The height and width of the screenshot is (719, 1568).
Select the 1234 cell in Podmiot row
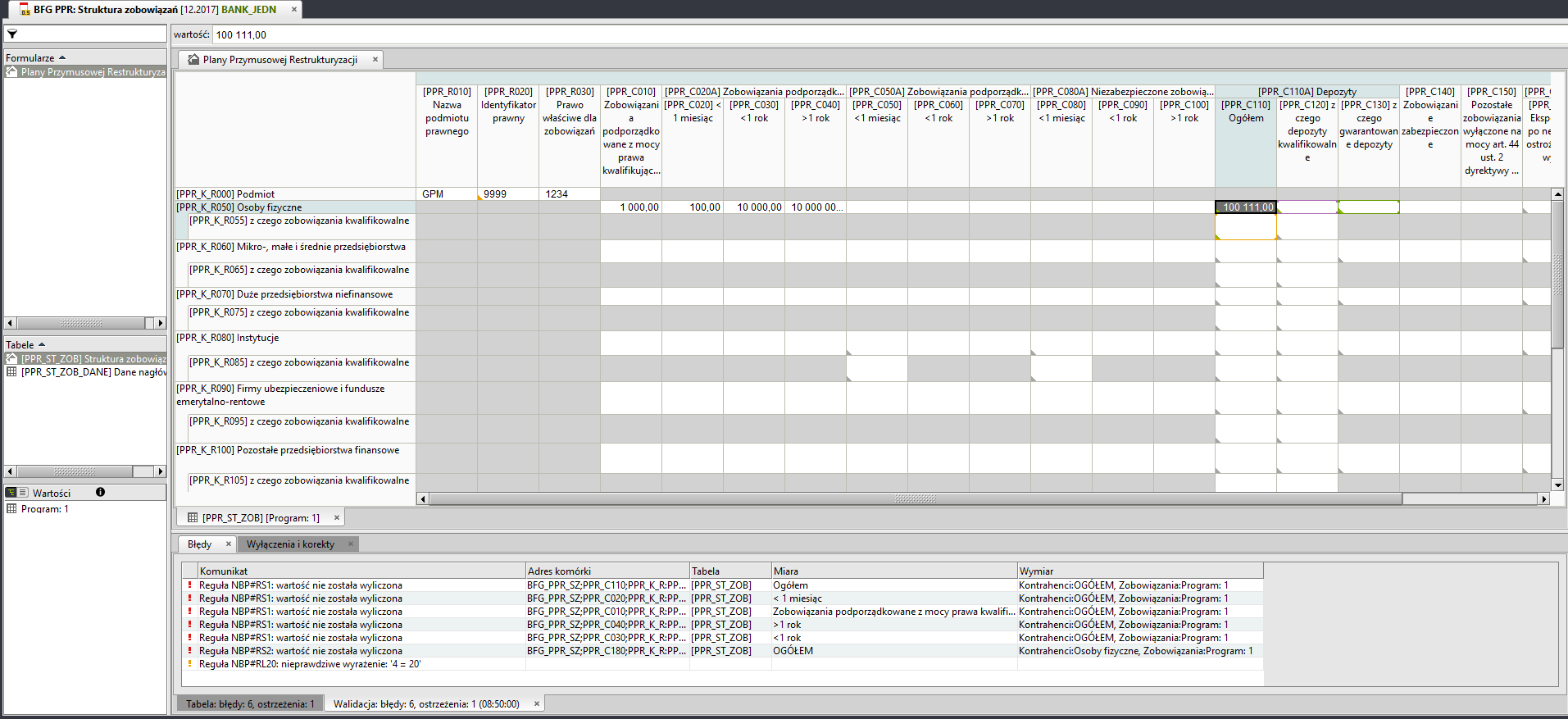click(570, 194)
